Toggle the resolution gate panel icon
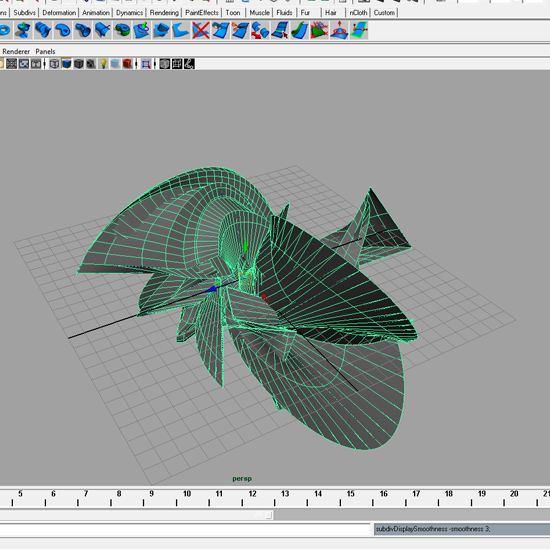This screenshot has width=550, height=550. click(x=36, y=64)
